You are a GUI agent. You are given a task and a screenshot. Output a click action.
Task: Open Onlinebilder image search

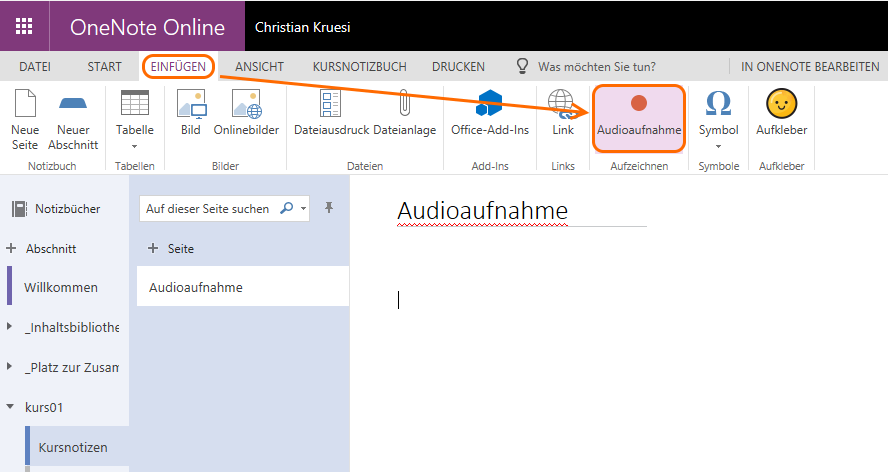(x=246, y=105)
